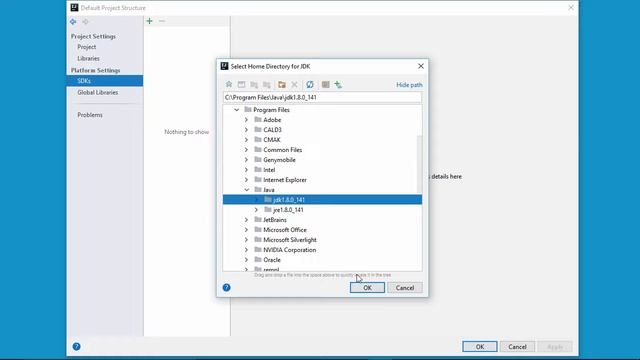640x360 pixels.
Task: Open Global Libraries settings
Action: coord(98,93)
